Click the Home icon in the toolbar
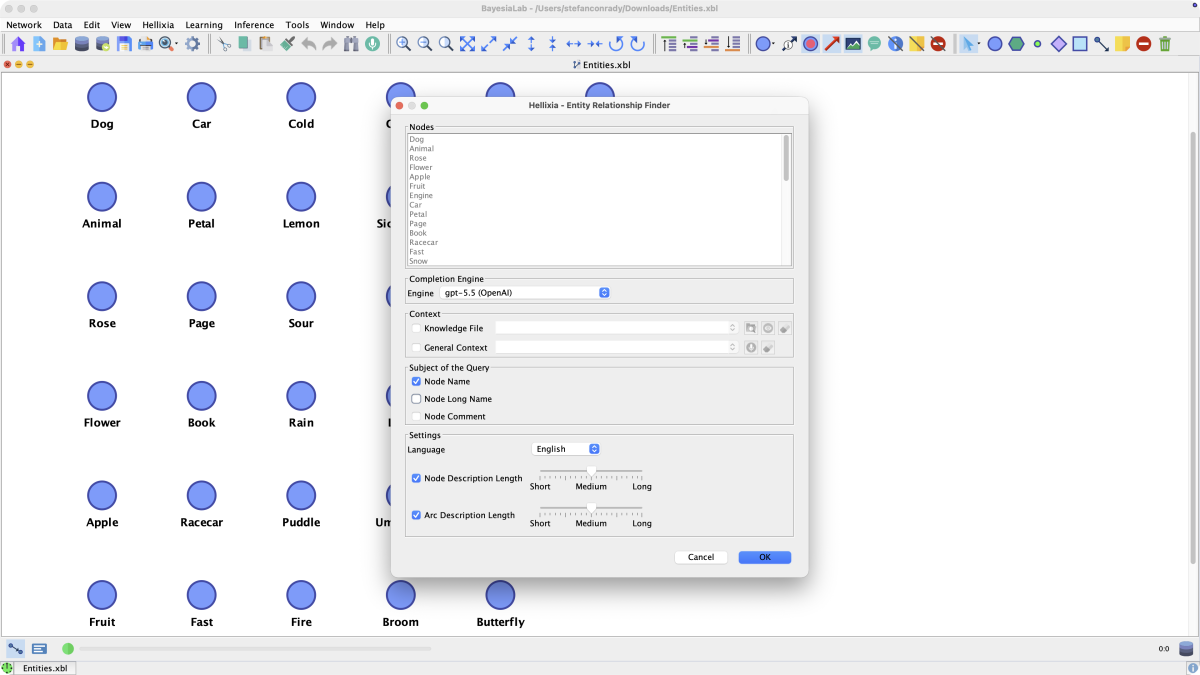 click(x=18, y=44)
